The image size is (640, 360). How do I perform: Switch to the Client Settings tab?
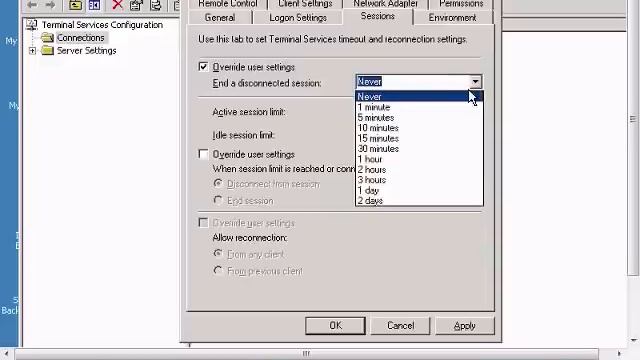click(305, 4)
